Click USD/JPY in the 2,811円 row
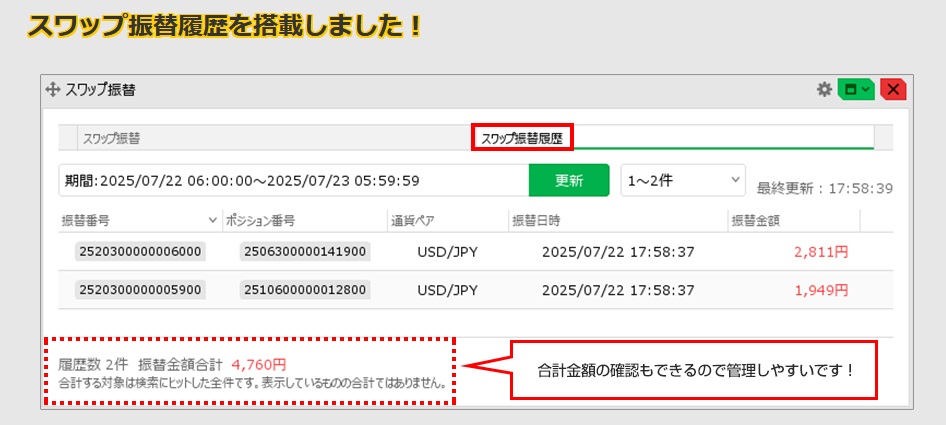Image resolution: width=946 pixels, height=425 pixels. [448, 252]
